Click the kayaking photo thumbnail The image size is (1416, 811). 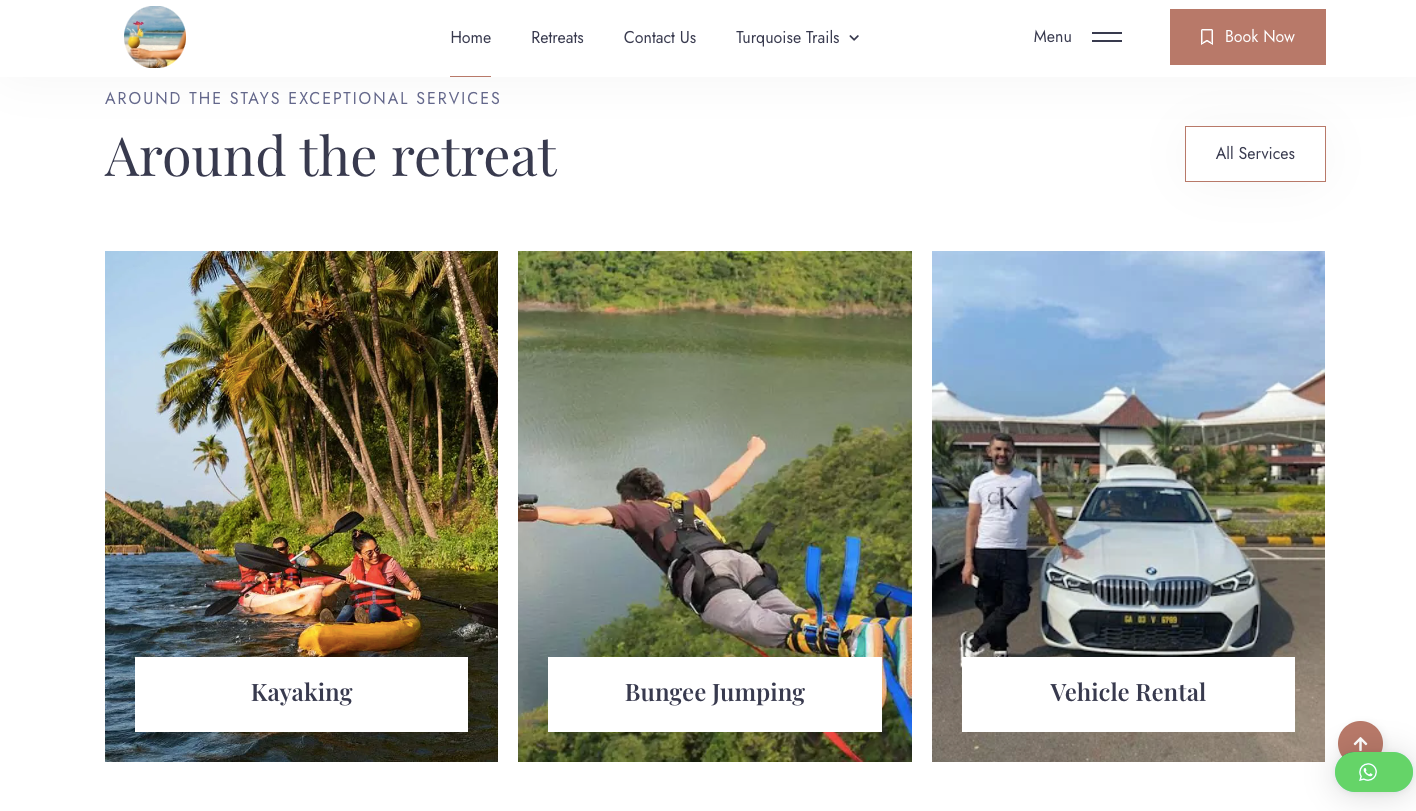[301, 450]
